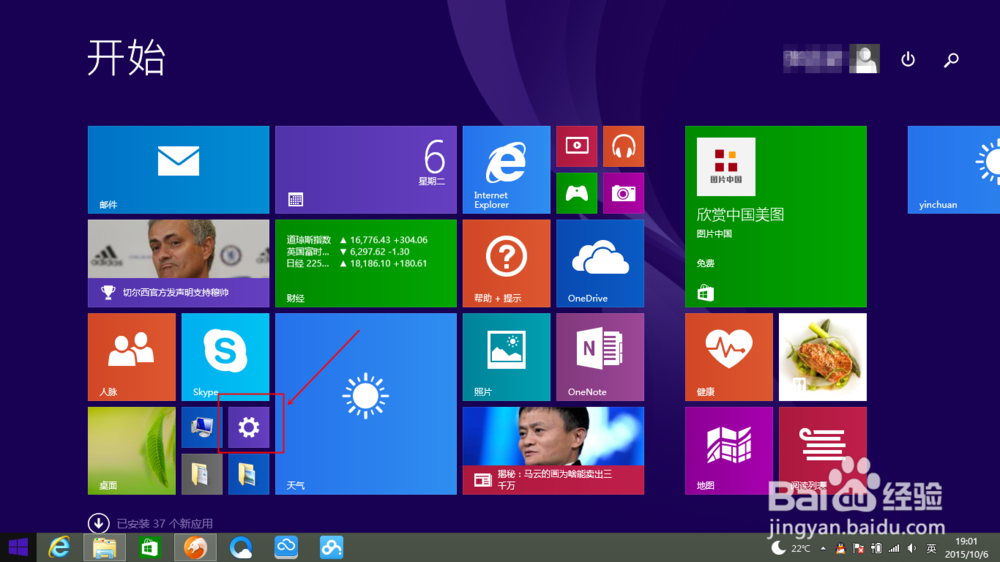Open the Calendar tile showing 6 星期二
The height and width of the screenshot is (562, 1000).
(x=366, y=170)
